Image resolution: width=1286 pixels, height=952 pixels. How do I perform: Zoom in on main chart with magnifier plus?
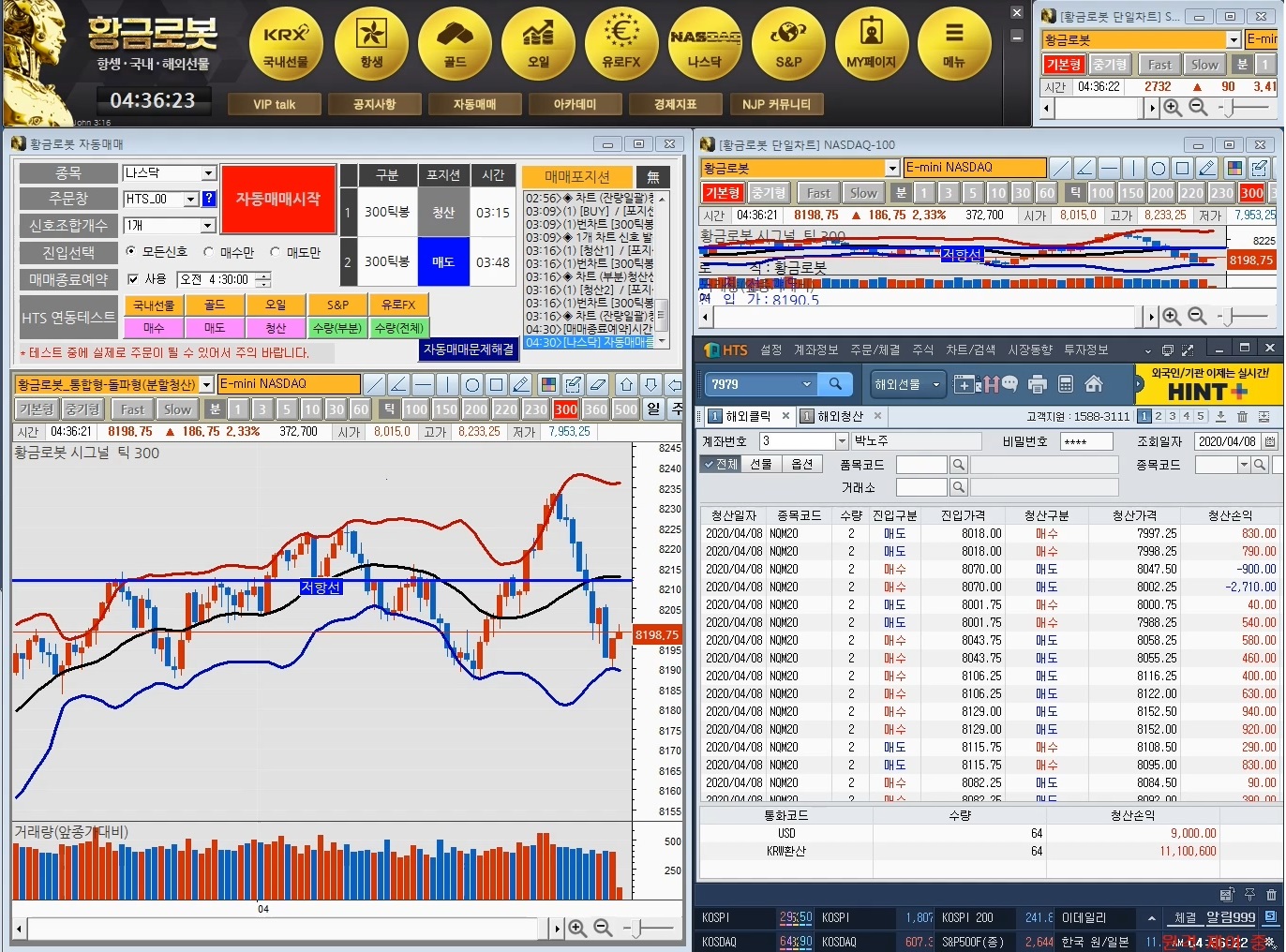click(x=577, y=928)
